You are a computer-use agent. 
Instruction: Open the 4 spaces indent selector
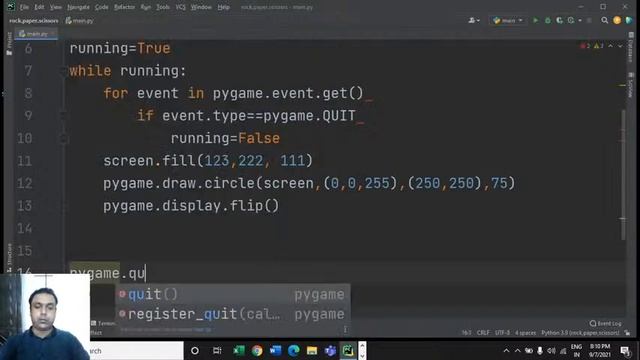525,333
